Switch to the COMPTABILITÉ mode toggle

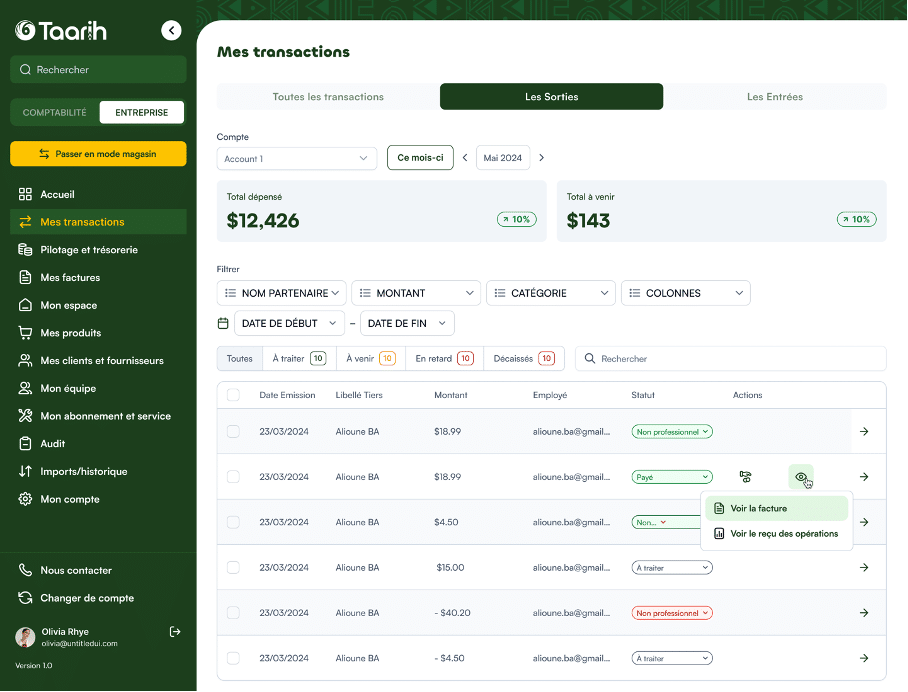point(55,113)
